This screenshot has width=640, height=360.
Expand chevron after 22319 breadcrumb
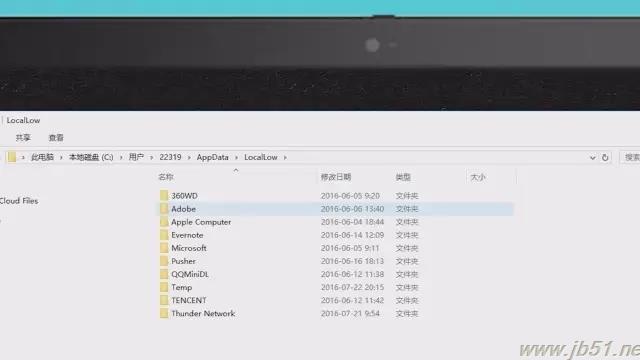(x=189, y=158)
